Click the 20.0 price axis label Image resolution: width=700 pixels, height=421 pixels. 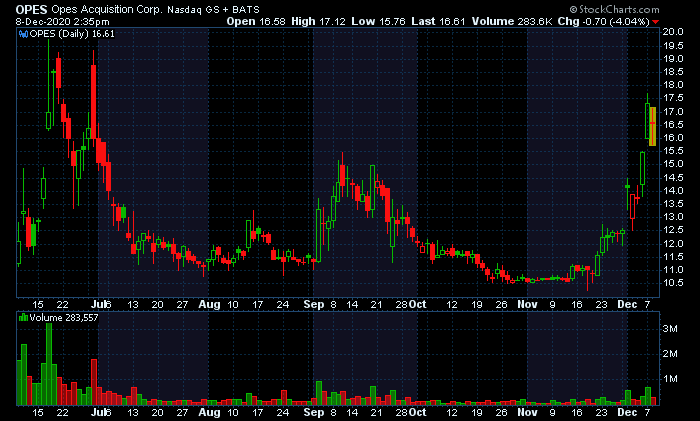[x=673, y=32]
